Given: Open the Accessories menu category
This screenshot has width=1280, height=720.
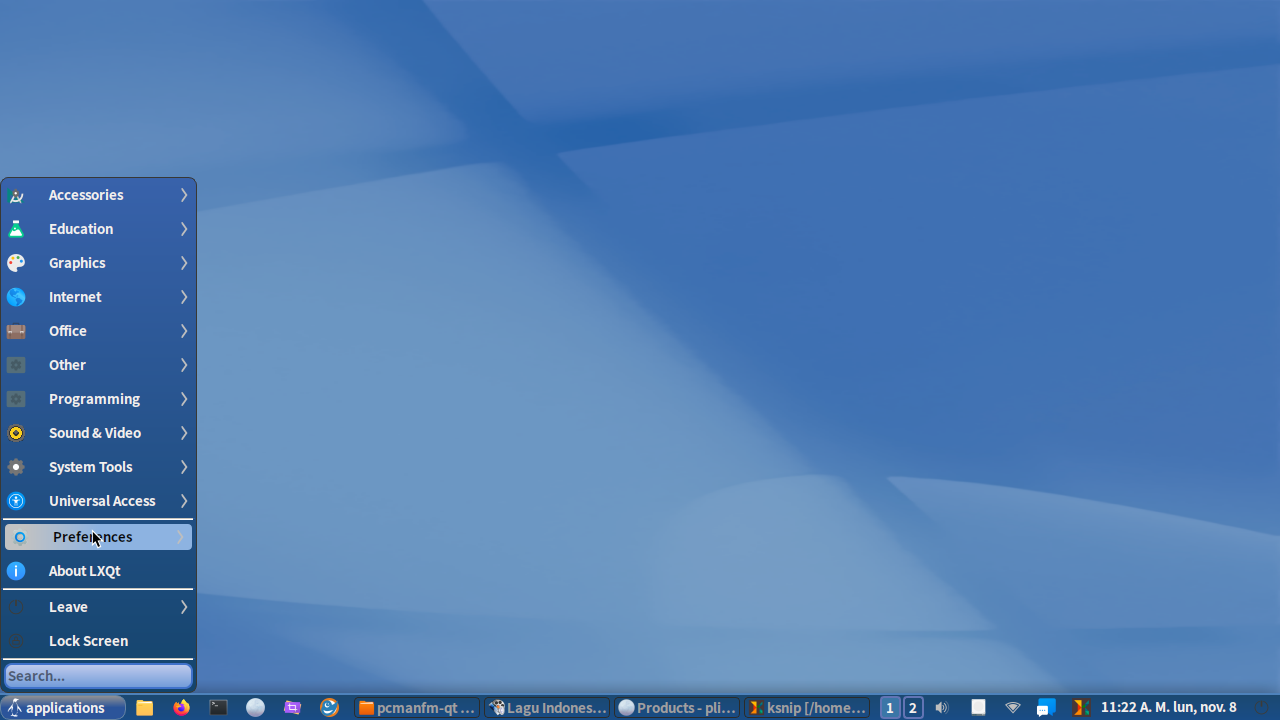Looking at the screenshot, I should pos(98,195).
